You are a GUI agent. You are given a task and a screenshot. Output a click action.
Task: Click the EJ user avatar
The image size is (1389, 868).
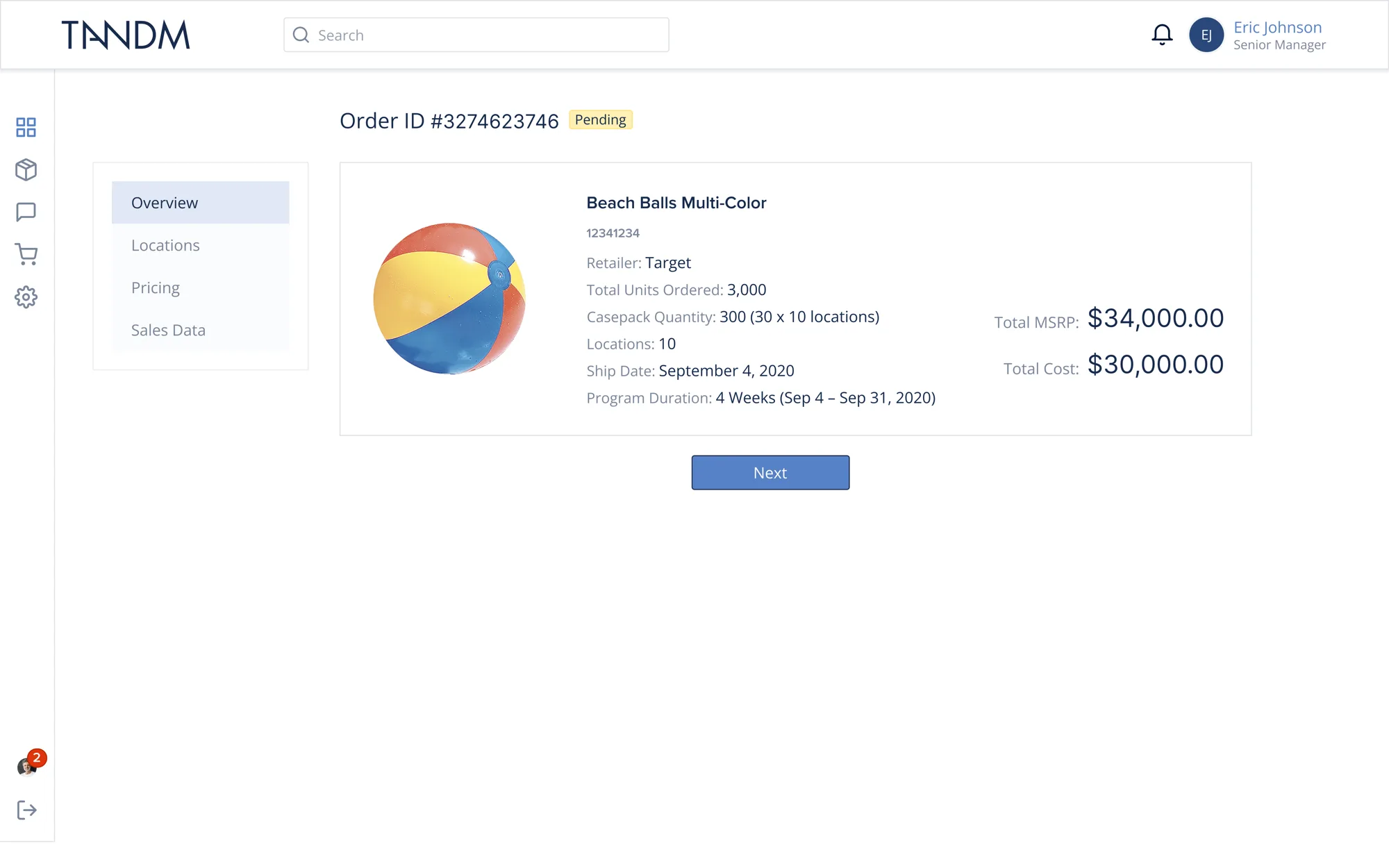pos(1206,35)
